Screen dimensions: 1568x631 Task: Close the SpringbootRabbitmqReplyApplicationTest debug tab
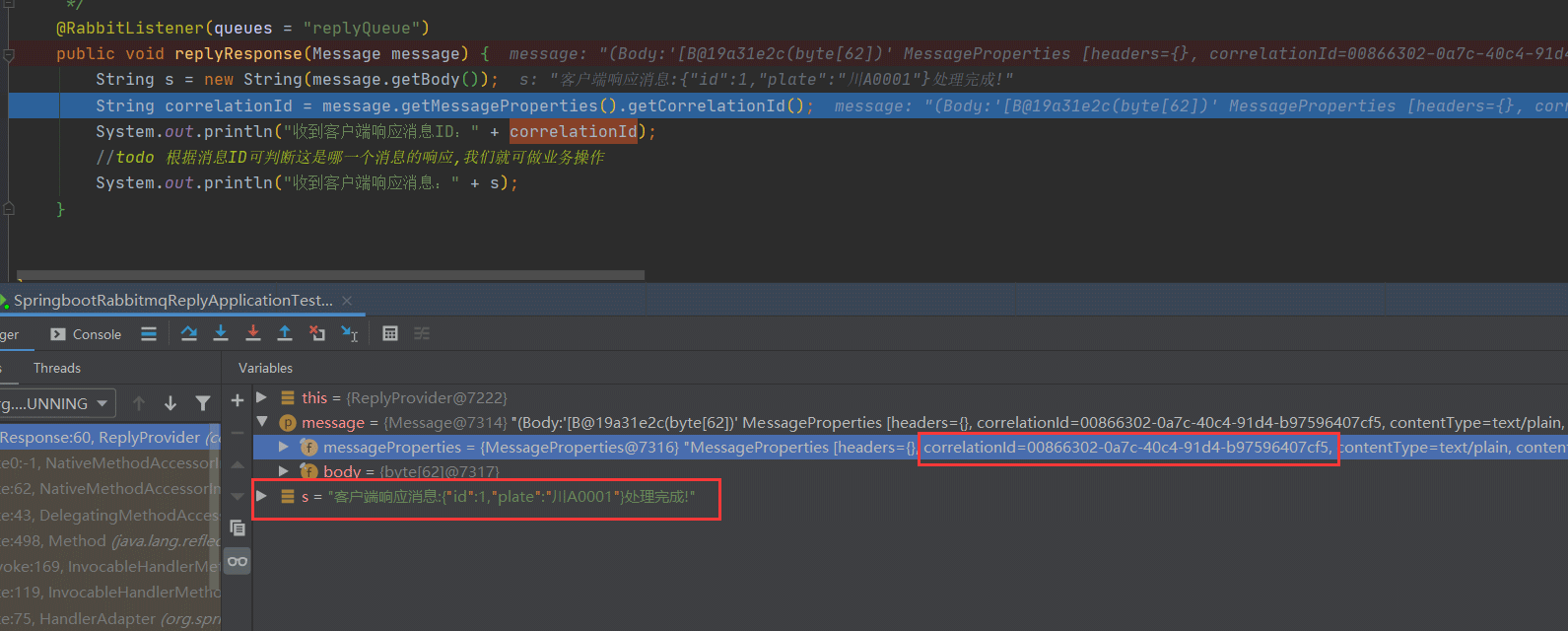tap(347, 301)
